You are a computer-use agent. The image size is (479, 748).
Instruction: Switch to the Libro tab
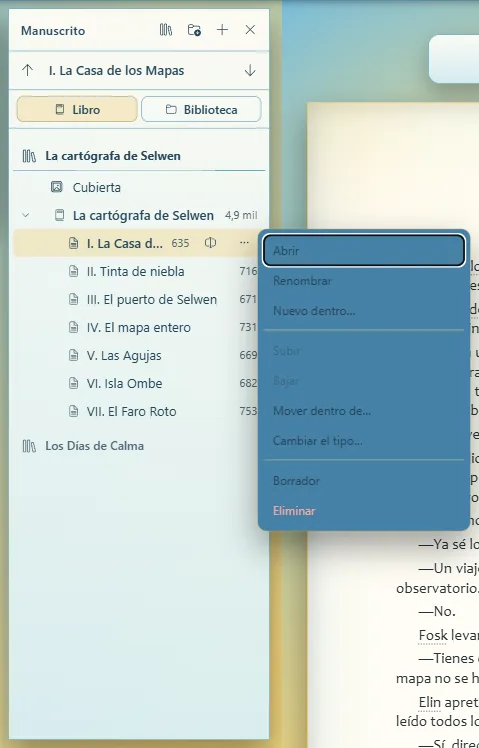(77, 109)
